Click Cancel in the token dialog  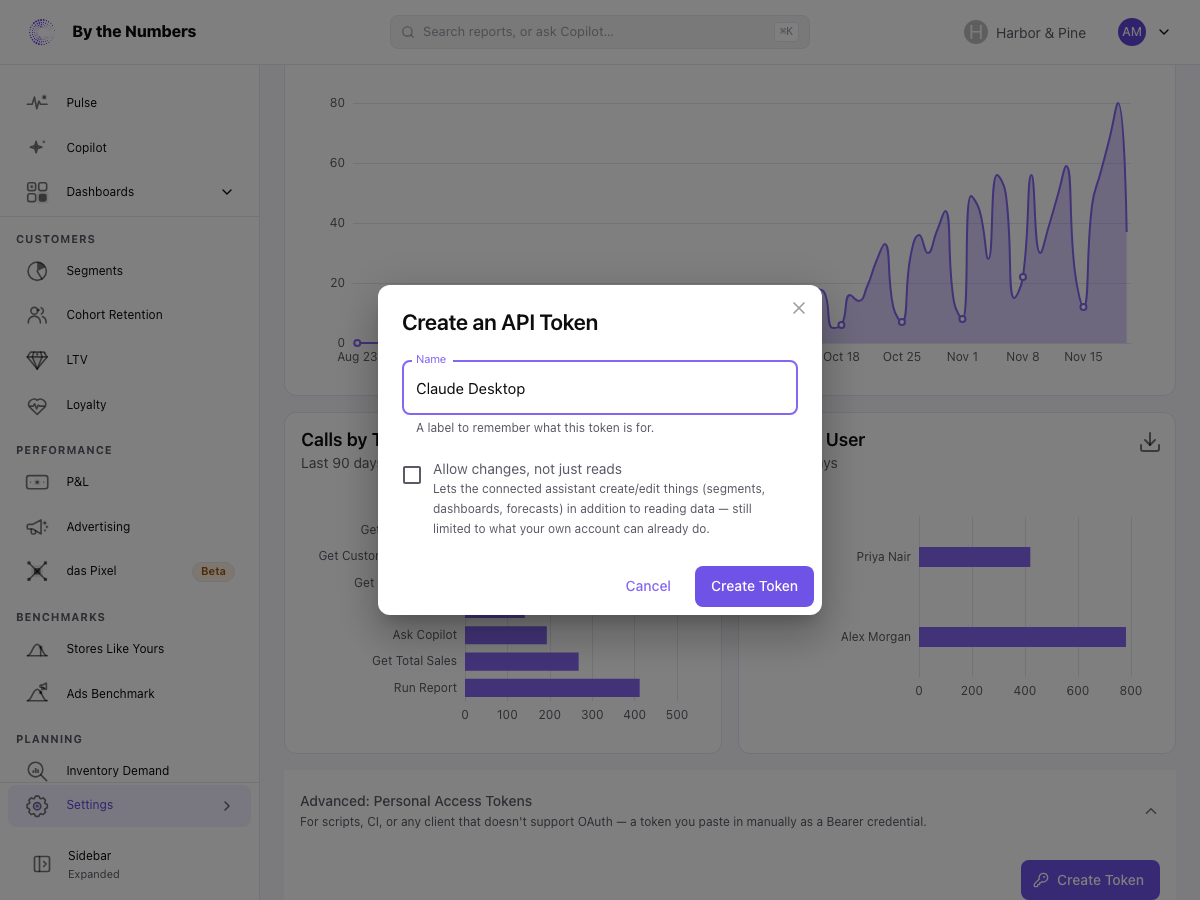pos(648,586)
